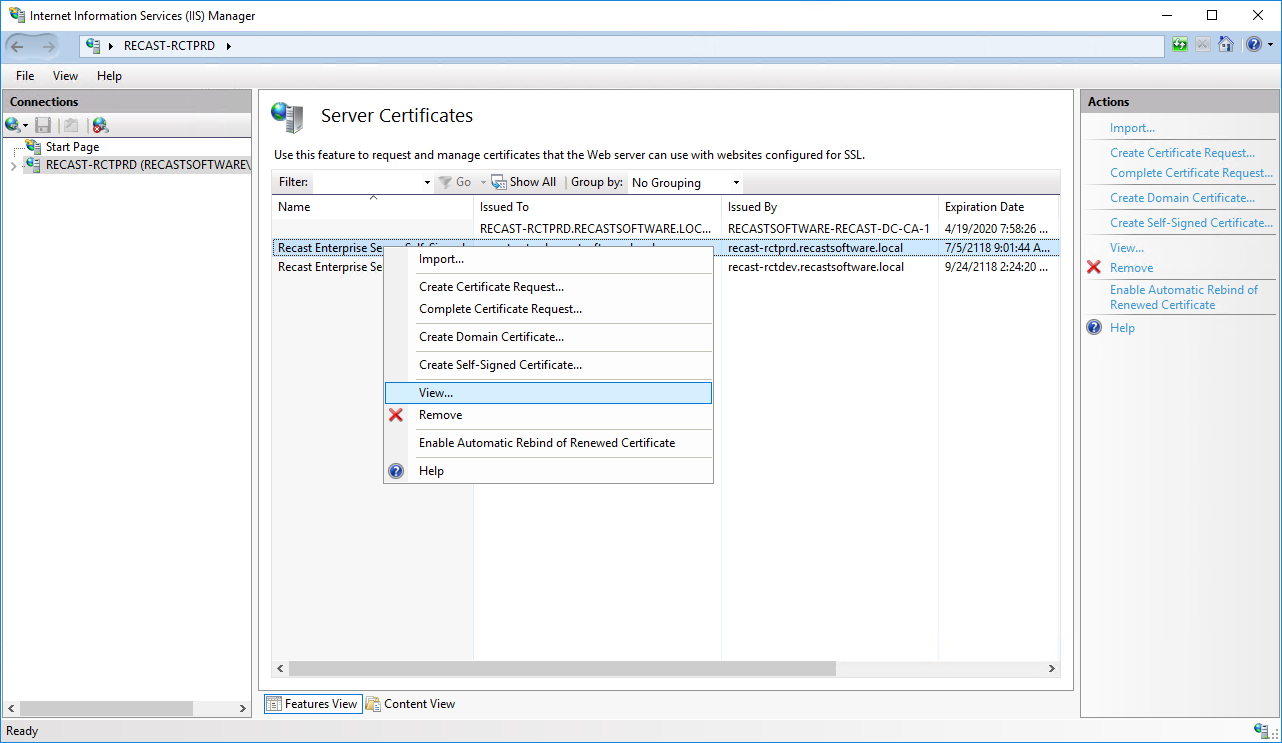Click the Up folder icon in Connections toolbar
The width and height of the screenshot is (1282, 743).
(71, 125)
